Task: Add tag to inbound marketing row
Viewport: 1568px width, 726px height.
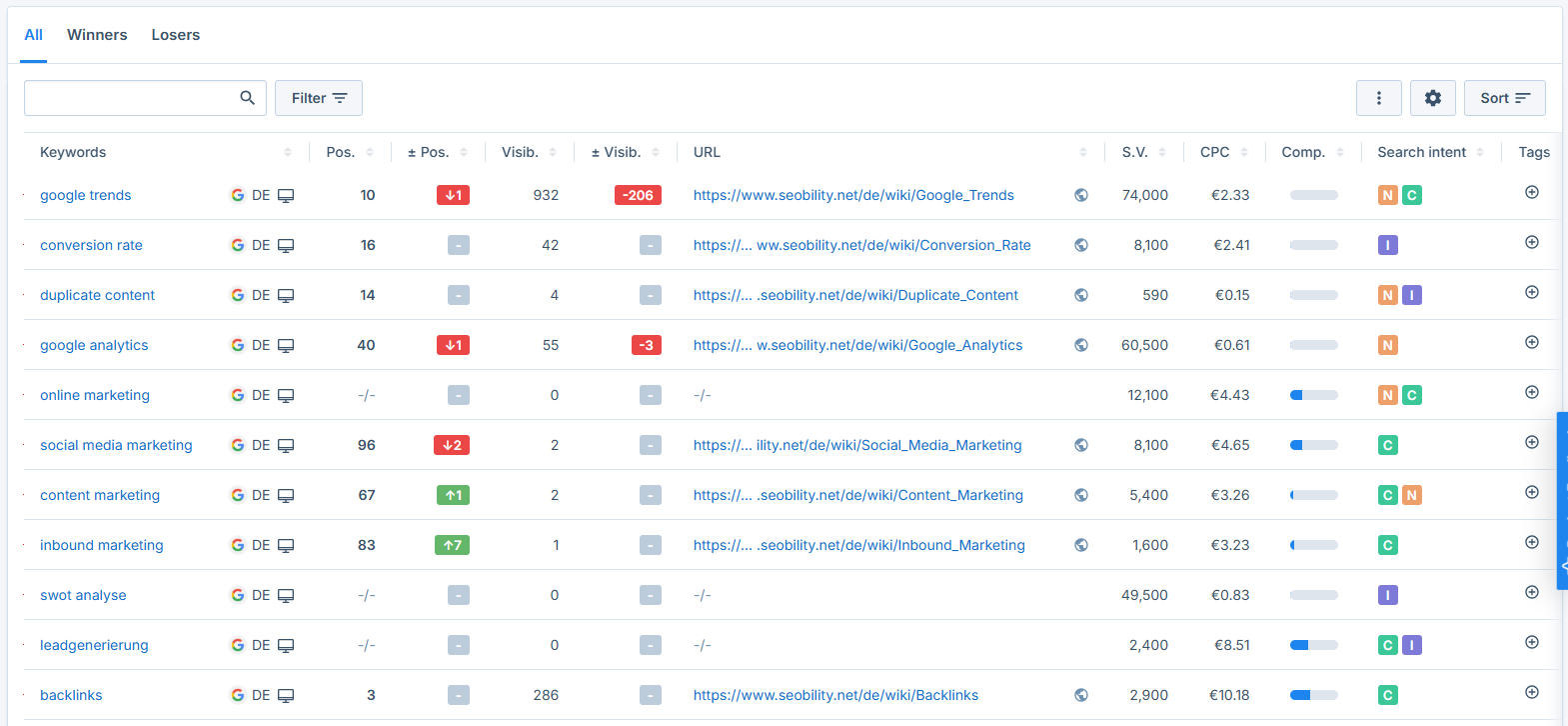Action: pyautogui.click(x=1531, y=542)
